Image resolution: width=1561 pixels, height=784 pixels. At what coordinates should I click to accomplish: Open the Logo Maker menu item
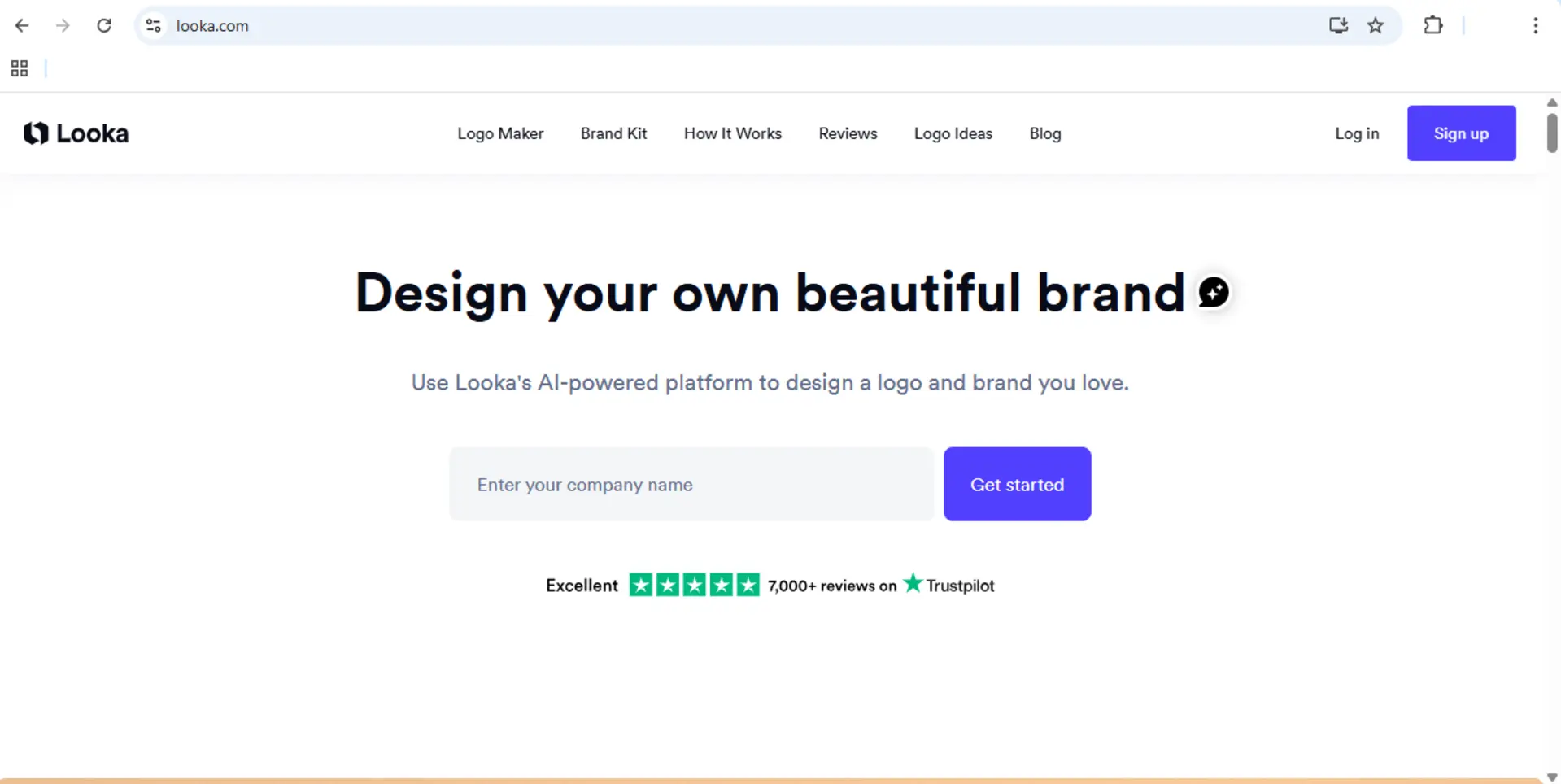tap(499, 133)
